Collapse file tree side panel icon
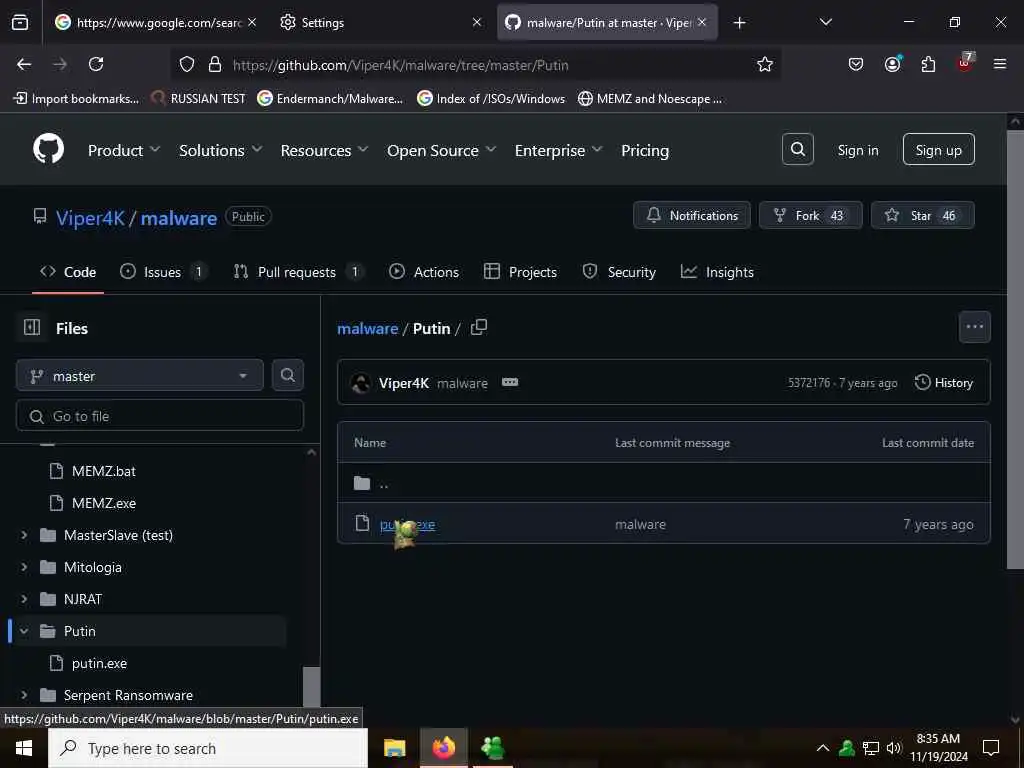The image size is (1024, 768). (x=32, y=327)
